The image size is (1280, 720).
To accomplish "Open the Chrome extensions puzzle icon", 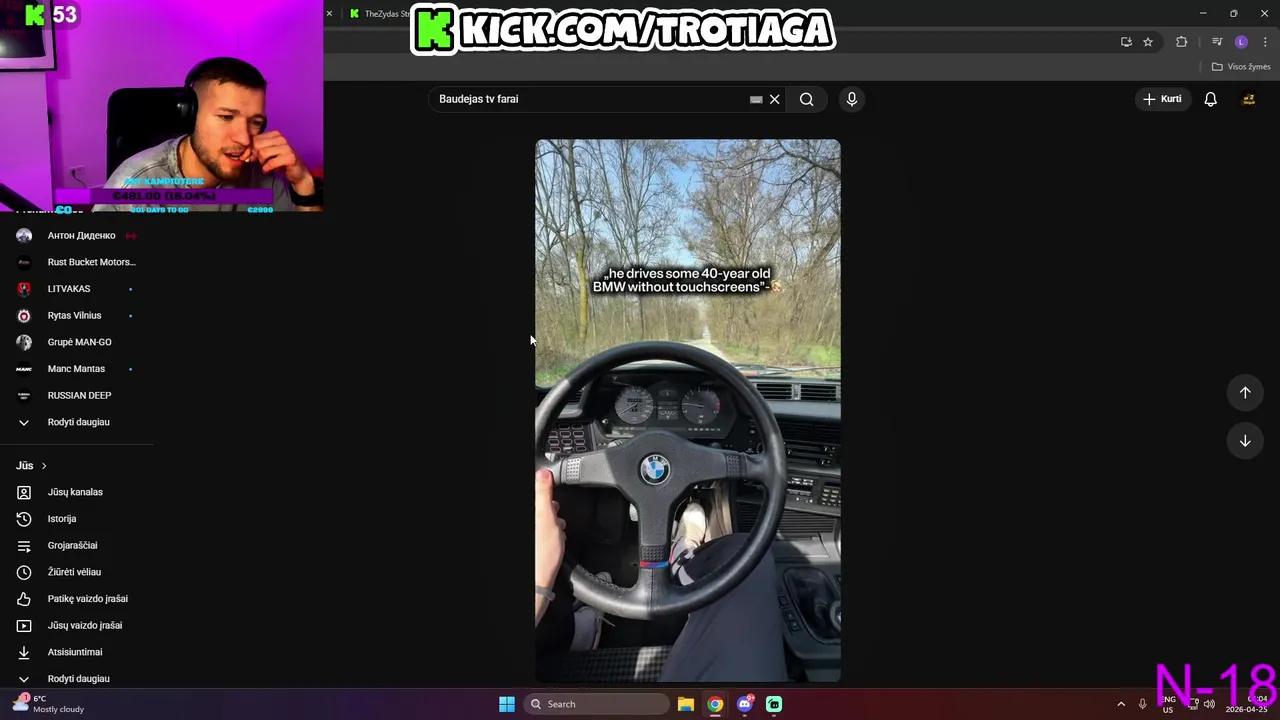I will (1181, 42).
